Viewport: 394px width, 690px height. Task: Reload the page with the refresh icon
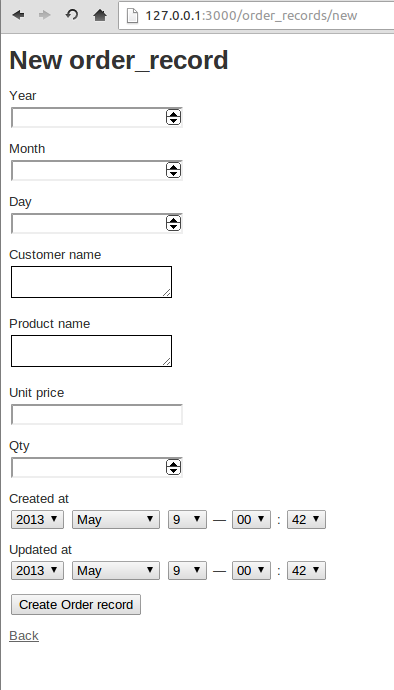pos(72,15)
